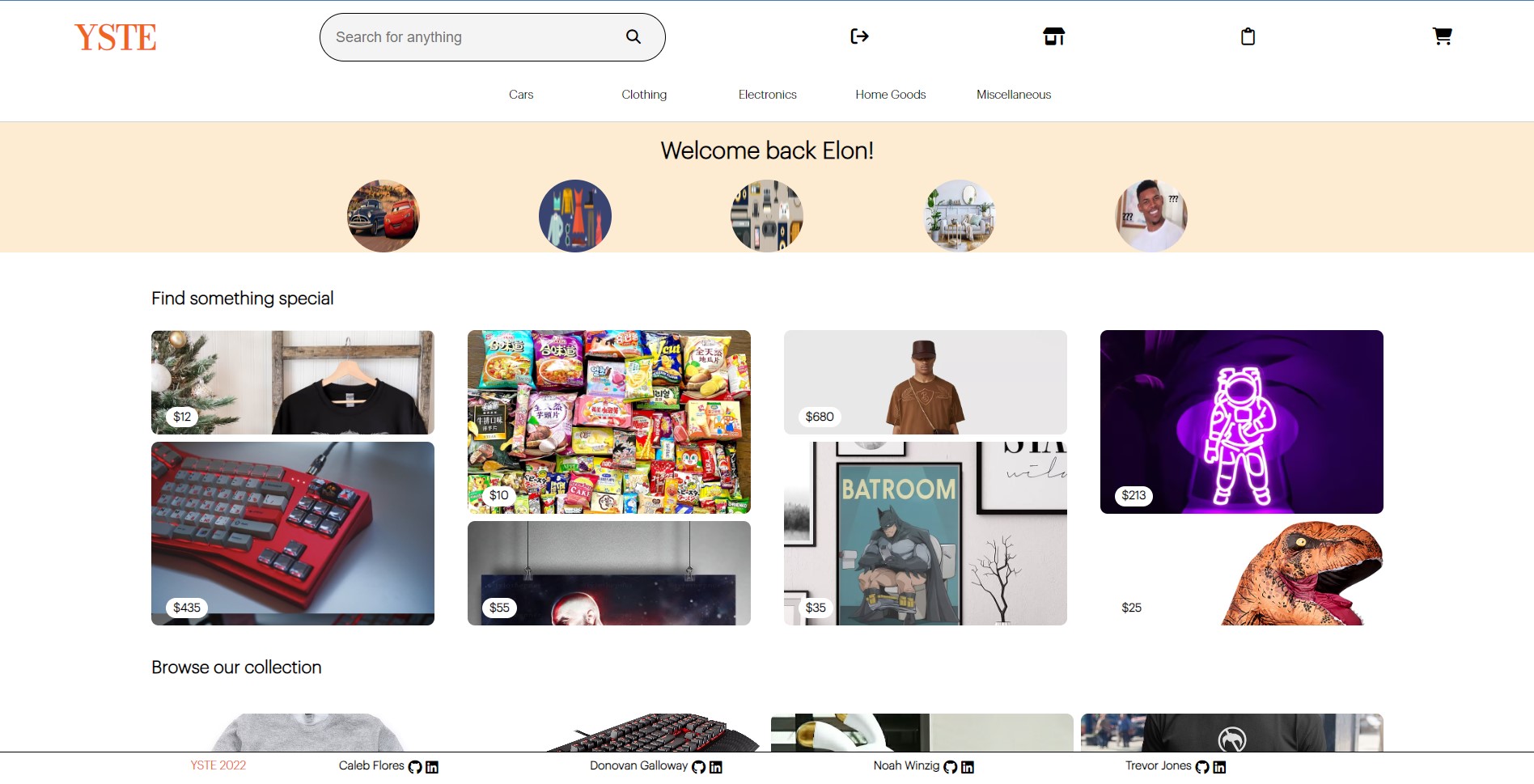Open the clipboard orders icon

pyautogui.click(x=1248, y=36)
